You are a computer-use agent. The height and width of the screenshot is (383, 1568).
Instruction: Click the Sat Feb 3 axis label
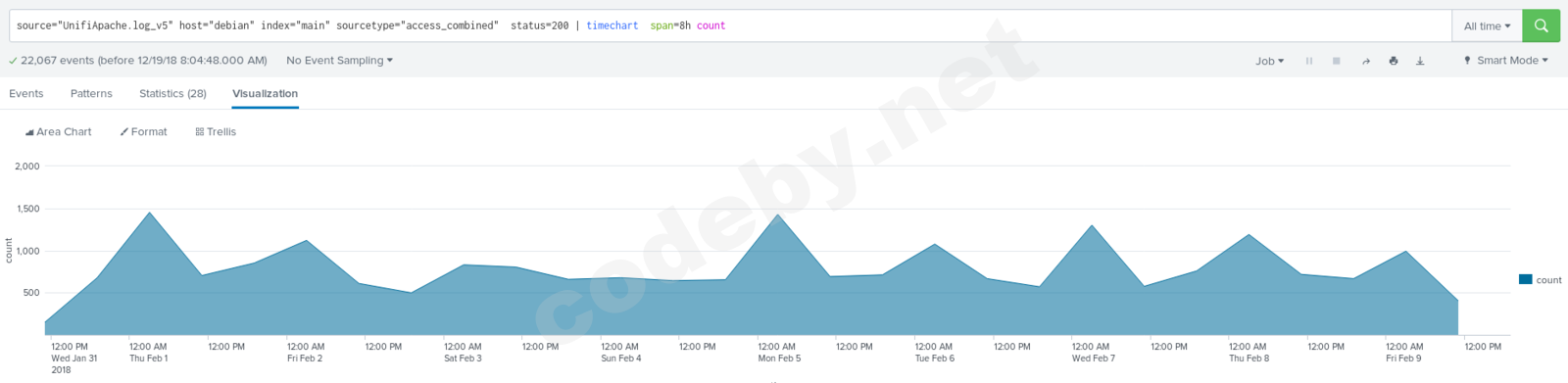point(463,359)
